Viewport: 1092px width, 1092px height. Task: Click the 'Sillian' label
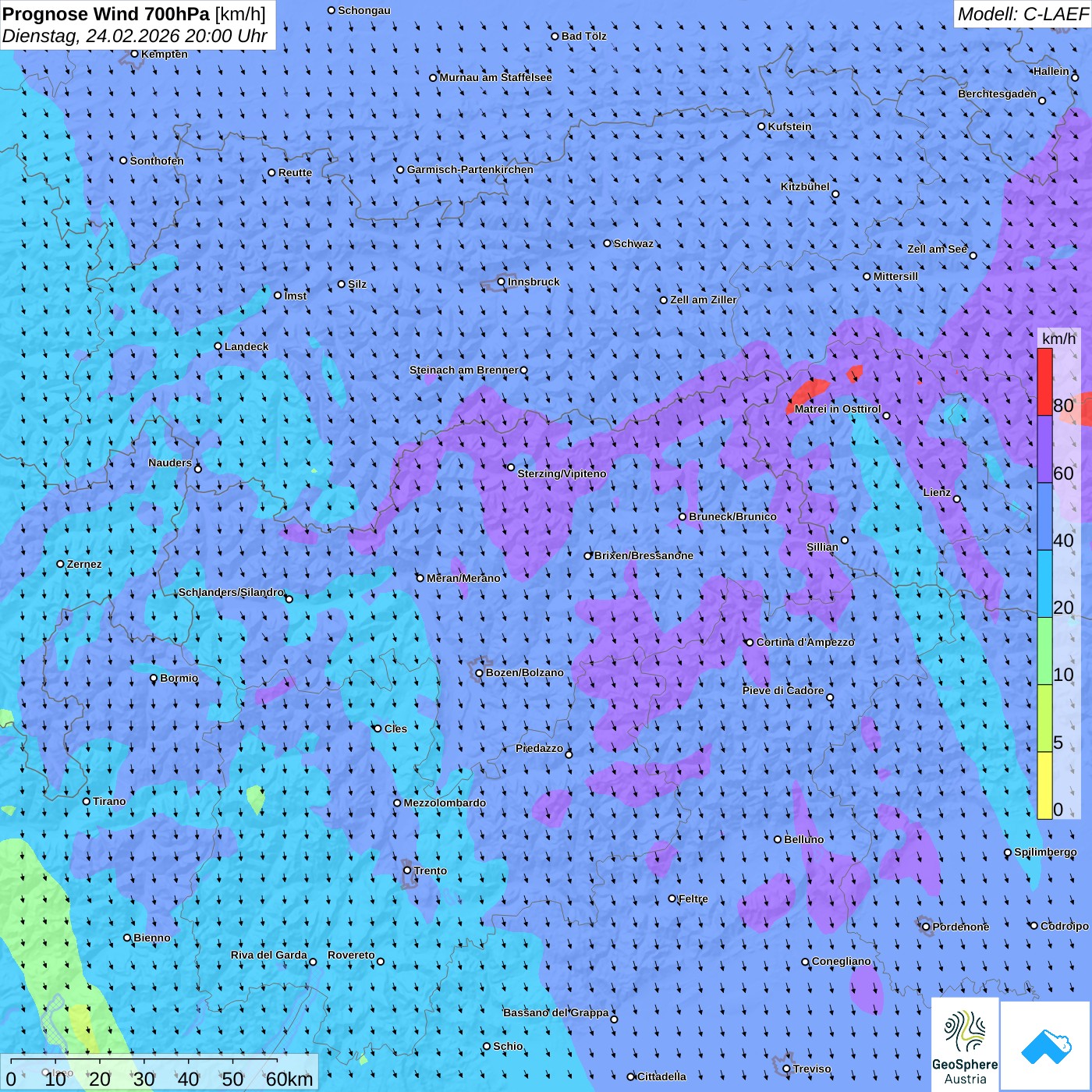click(822, 547)
